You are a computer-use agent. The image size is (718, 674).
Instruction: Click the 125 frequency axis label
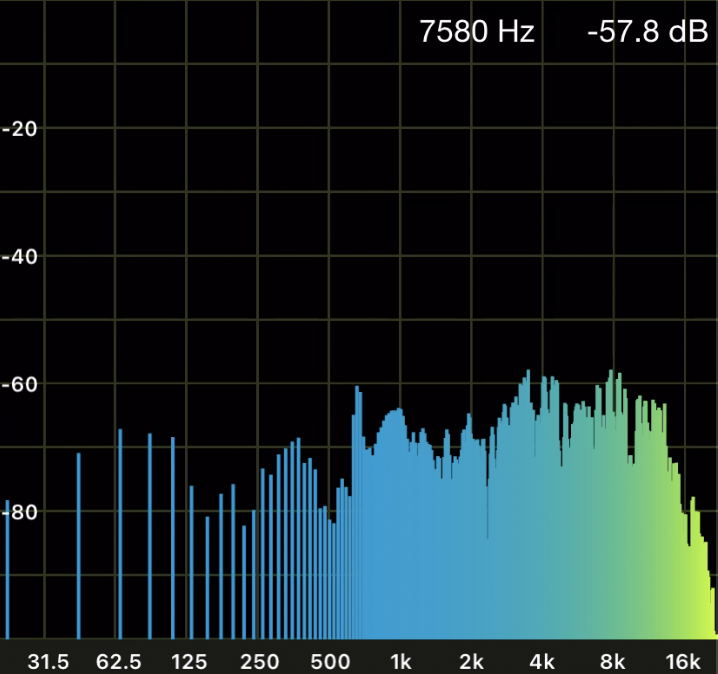(189, 662)
